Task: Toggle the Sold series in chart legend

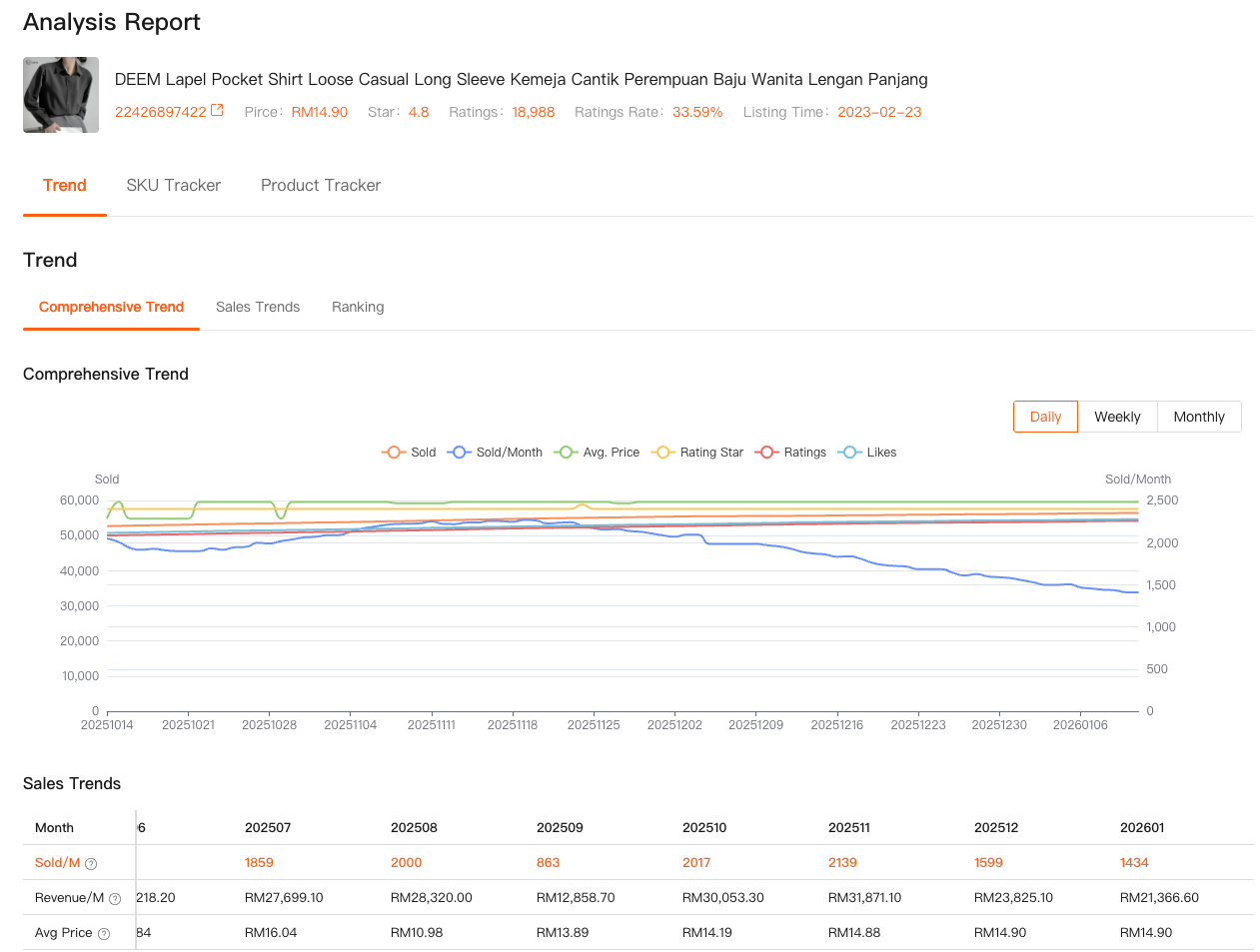Action: pyautogui.click(x=410, y=453)
